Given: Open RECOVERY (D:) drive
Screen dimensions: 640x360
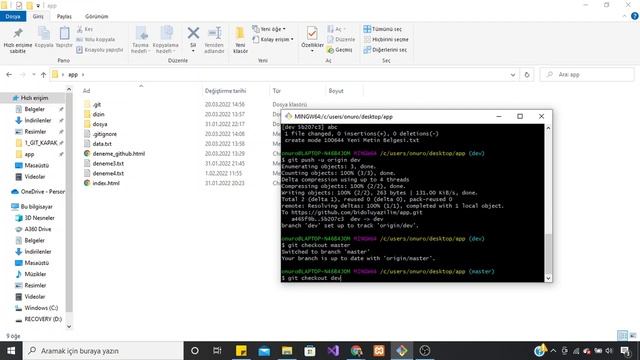Looking at the screenshot, I should coord(43,319).
